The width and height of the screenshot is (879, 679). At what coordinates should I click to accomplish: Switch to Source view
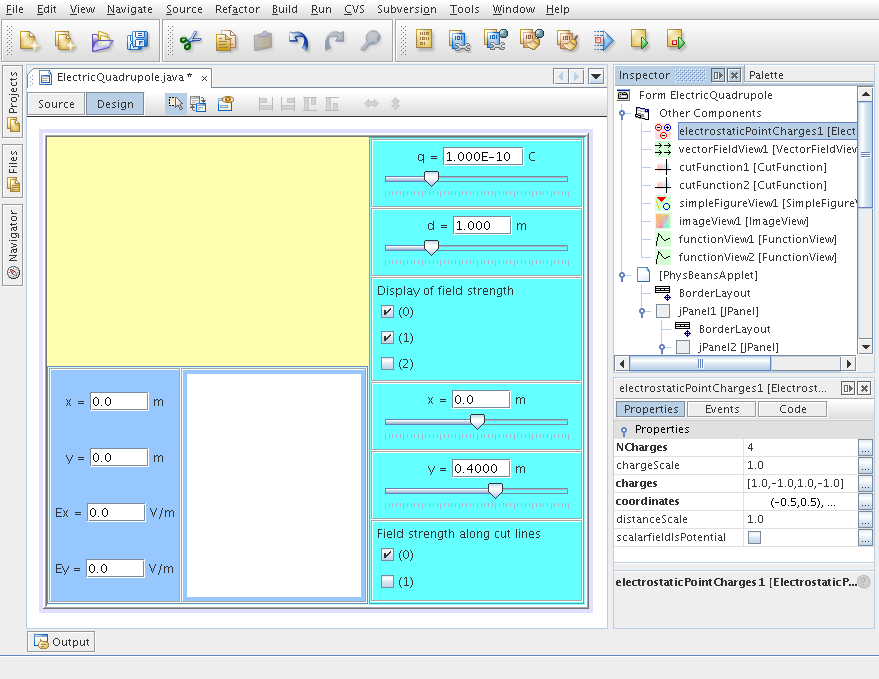56,104
